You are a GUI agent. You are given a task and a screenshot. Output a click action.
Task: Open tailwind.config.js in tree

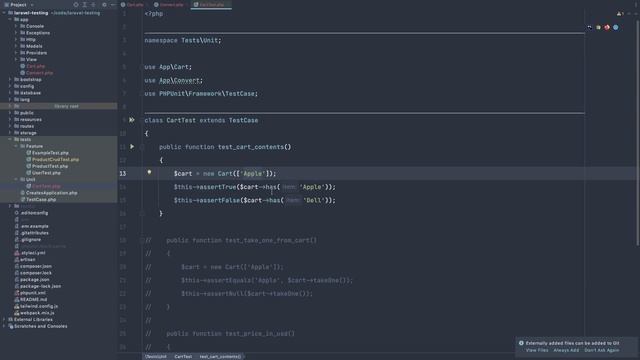pos(39,306)
